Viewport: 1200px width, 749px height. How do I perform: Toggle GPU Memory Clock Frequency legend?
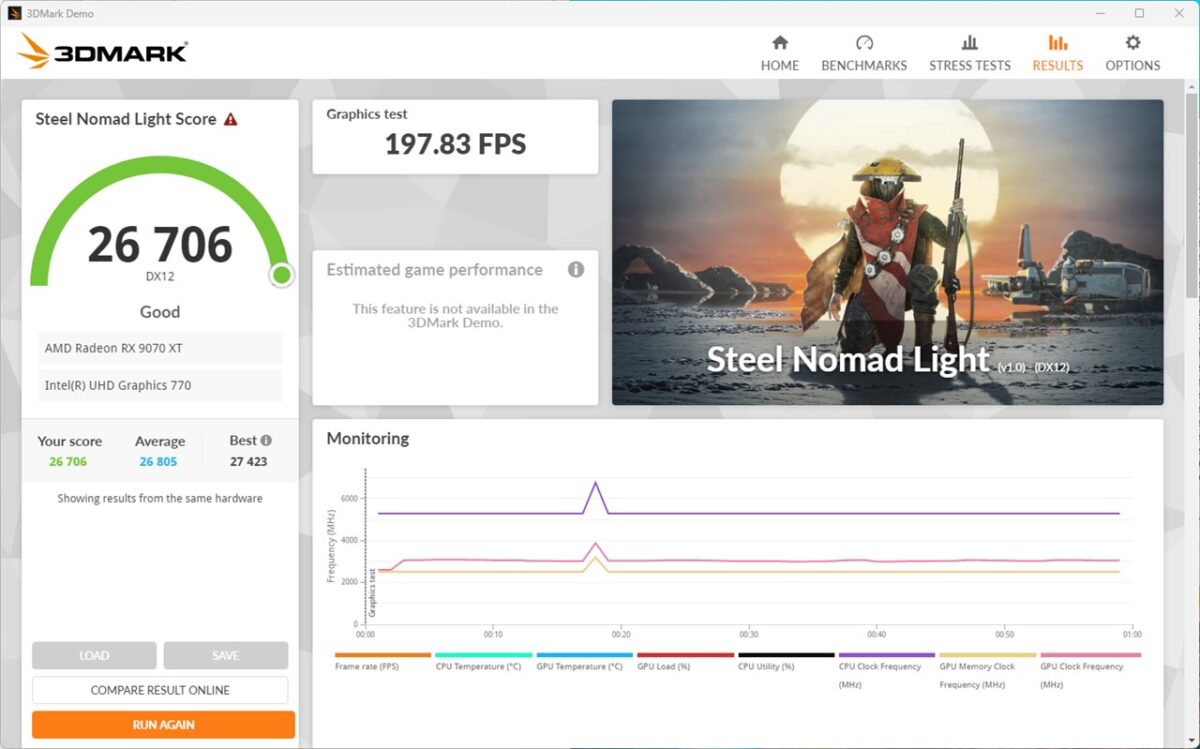977,667
